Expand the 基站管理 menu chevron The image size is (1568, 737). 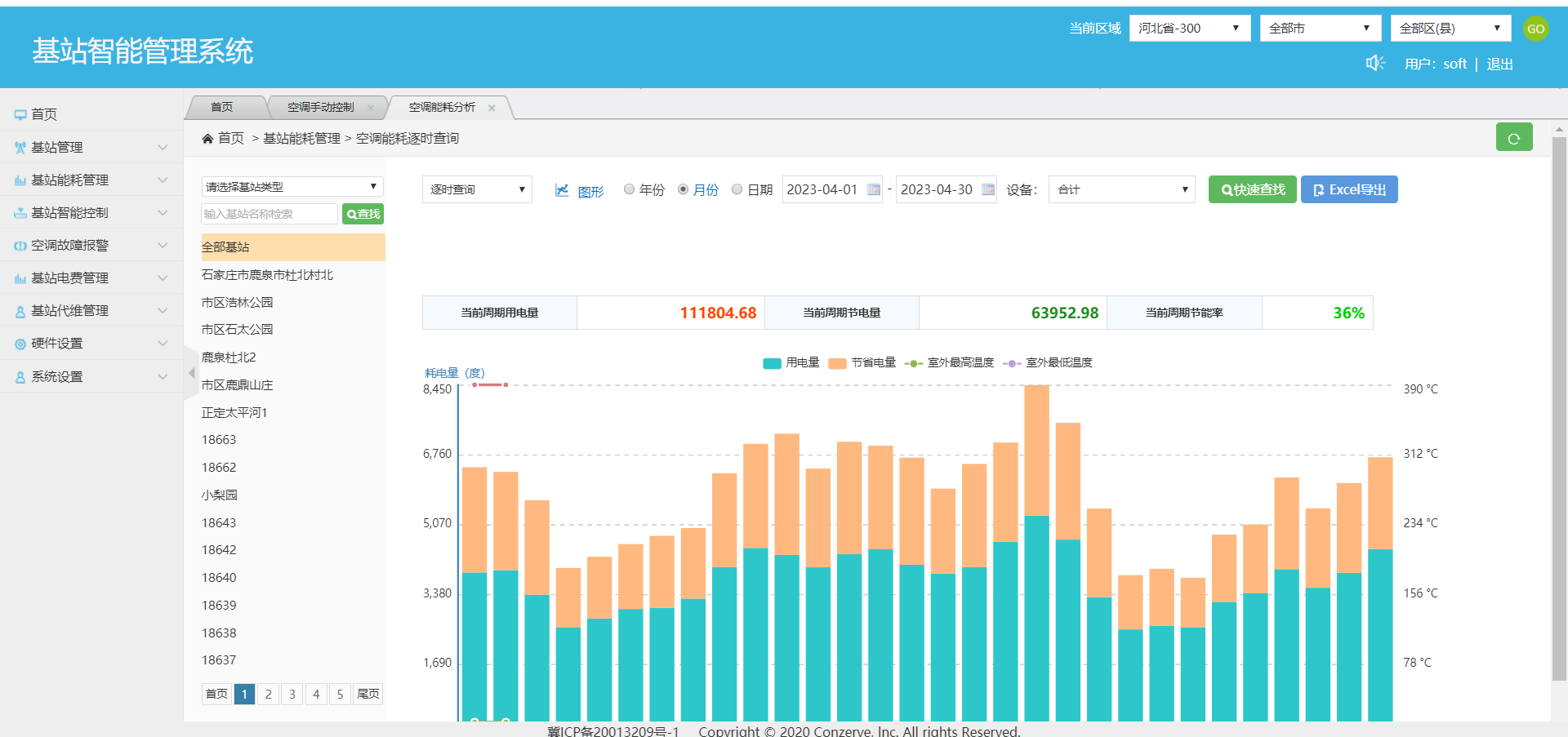point(163,148)
